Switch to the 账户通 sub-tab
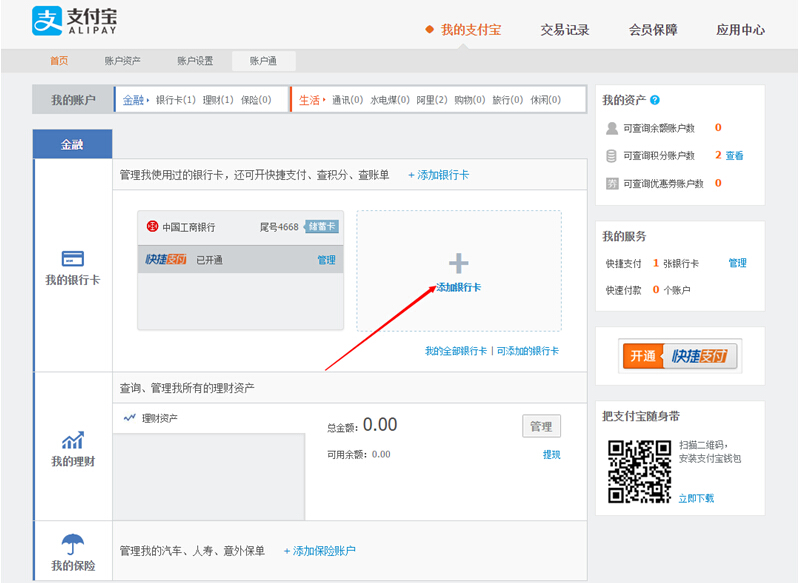Image resolution: width=800 pixels, height=583 pixels. click(x=263, y=61)
